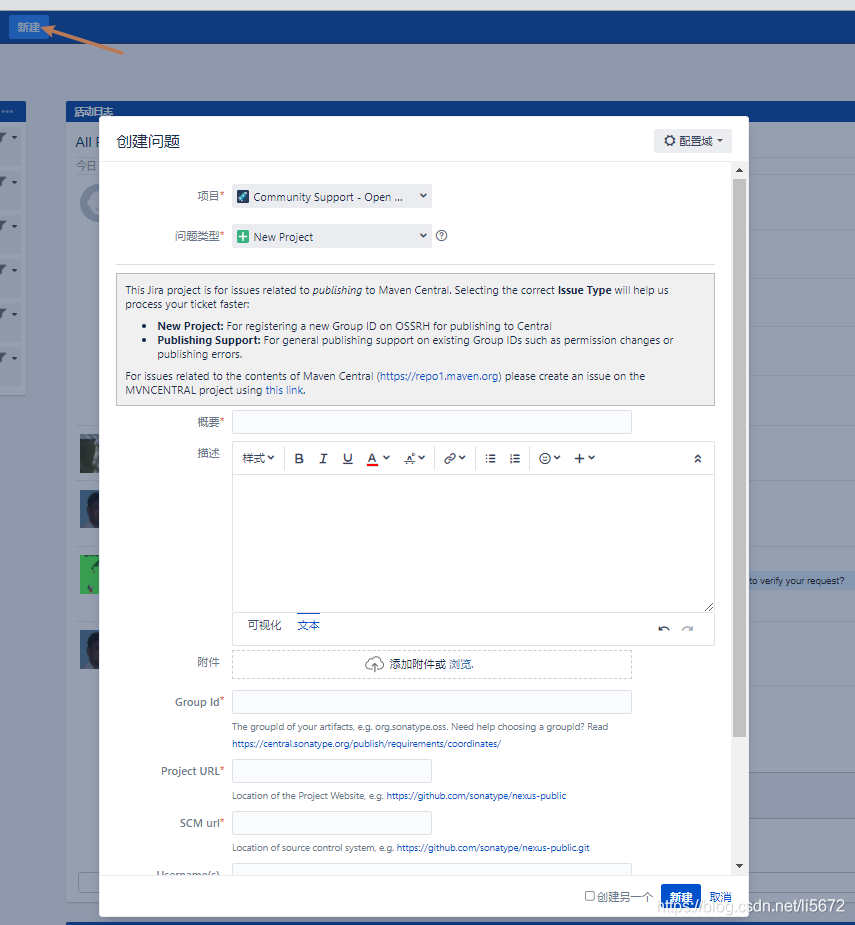Insert a numbered list
The height and width of the screenshot is (925, 855).
[515, 458]
